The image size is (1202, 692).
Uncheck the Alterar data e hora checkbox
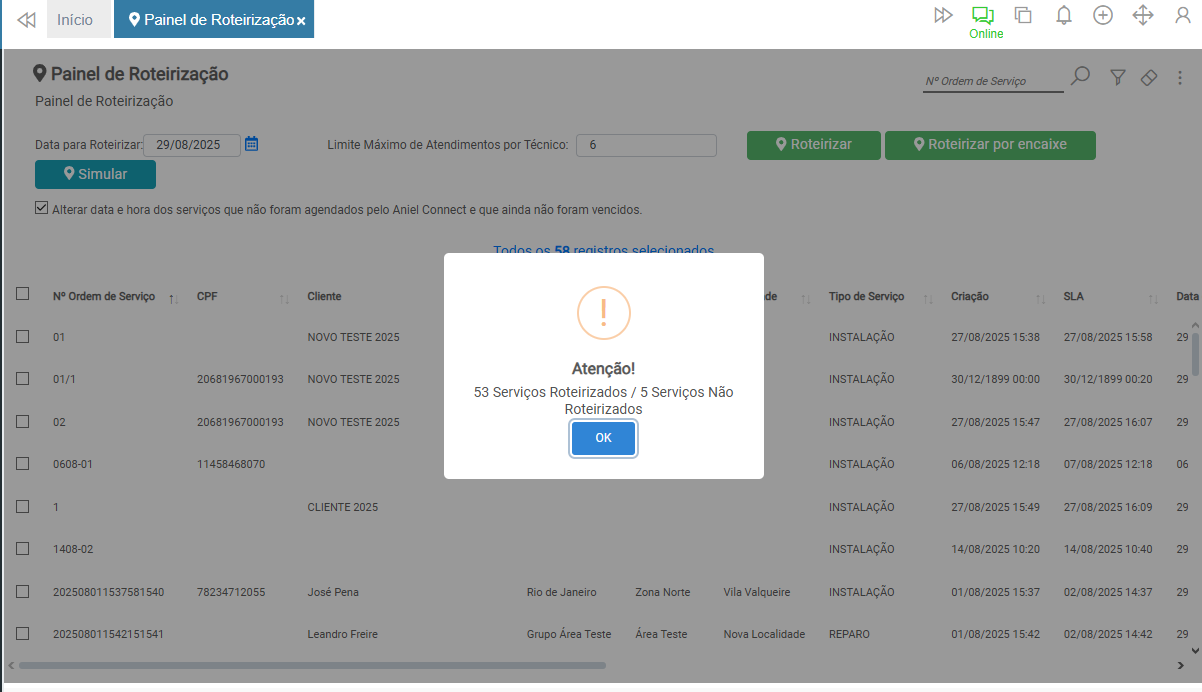[41, 209]
